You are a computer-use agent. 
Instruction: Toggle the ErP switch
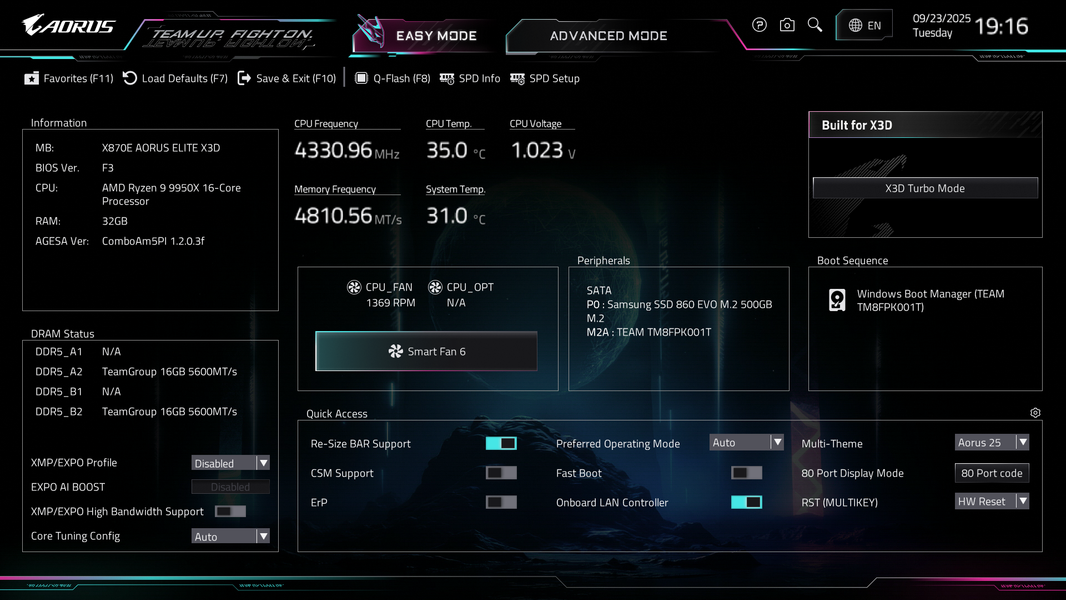pyautogui.click(x=501, y=502)
